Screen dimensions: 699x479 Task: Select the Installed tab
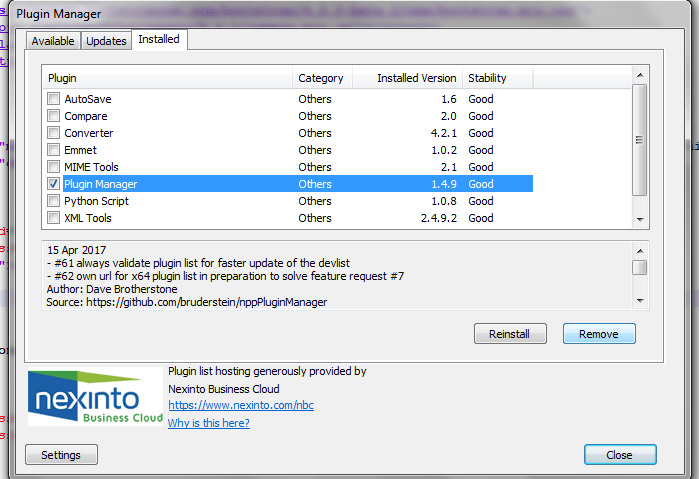[159, 39]
